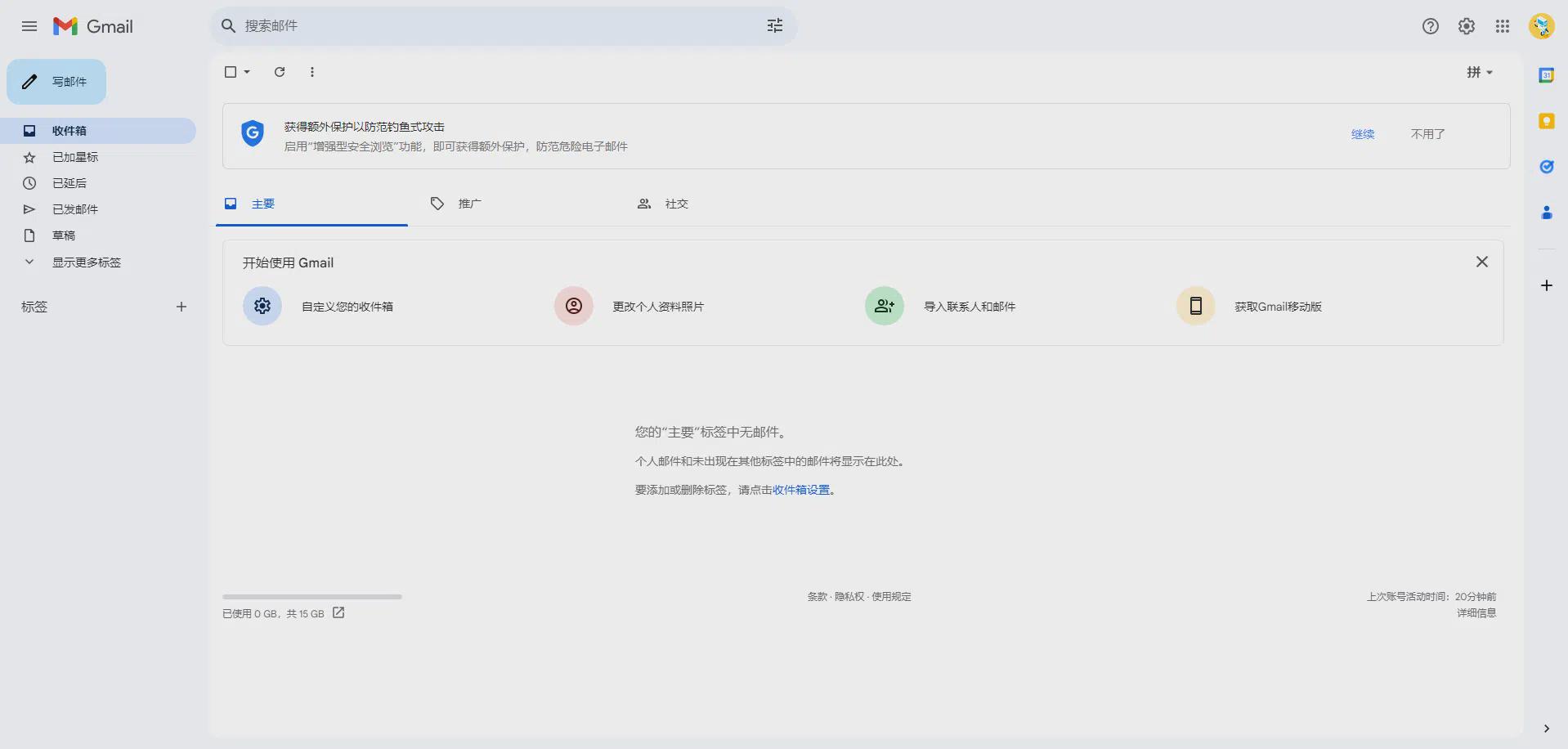Get add-ons plus icon in side panel
The height and width of the screenshot is (749, 1568).
point(1546,285)
